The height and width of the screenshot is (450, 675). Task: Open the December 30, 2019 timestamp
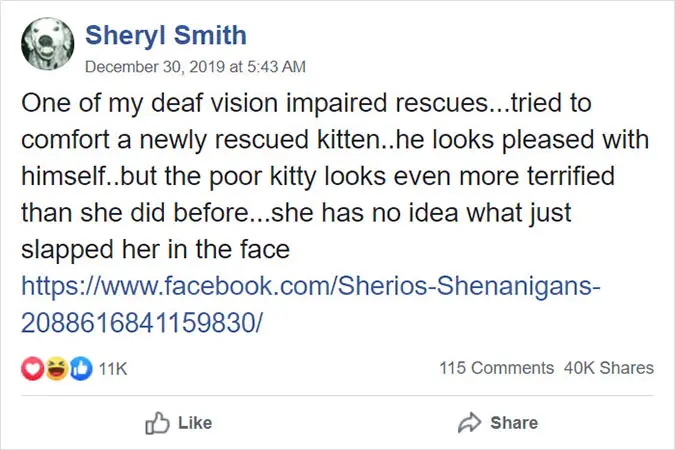click(x=195, y=67)
